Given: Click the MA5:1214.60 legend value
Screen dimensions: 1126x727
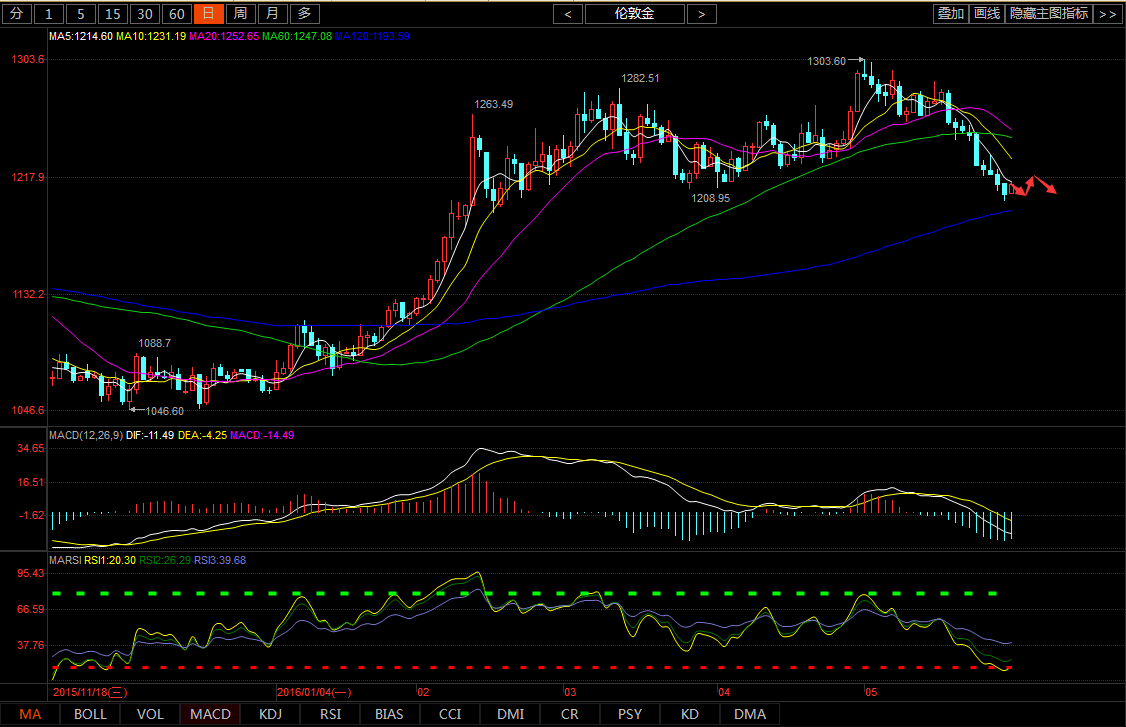Looking at the screenshot, I should (x=80, y=36).
